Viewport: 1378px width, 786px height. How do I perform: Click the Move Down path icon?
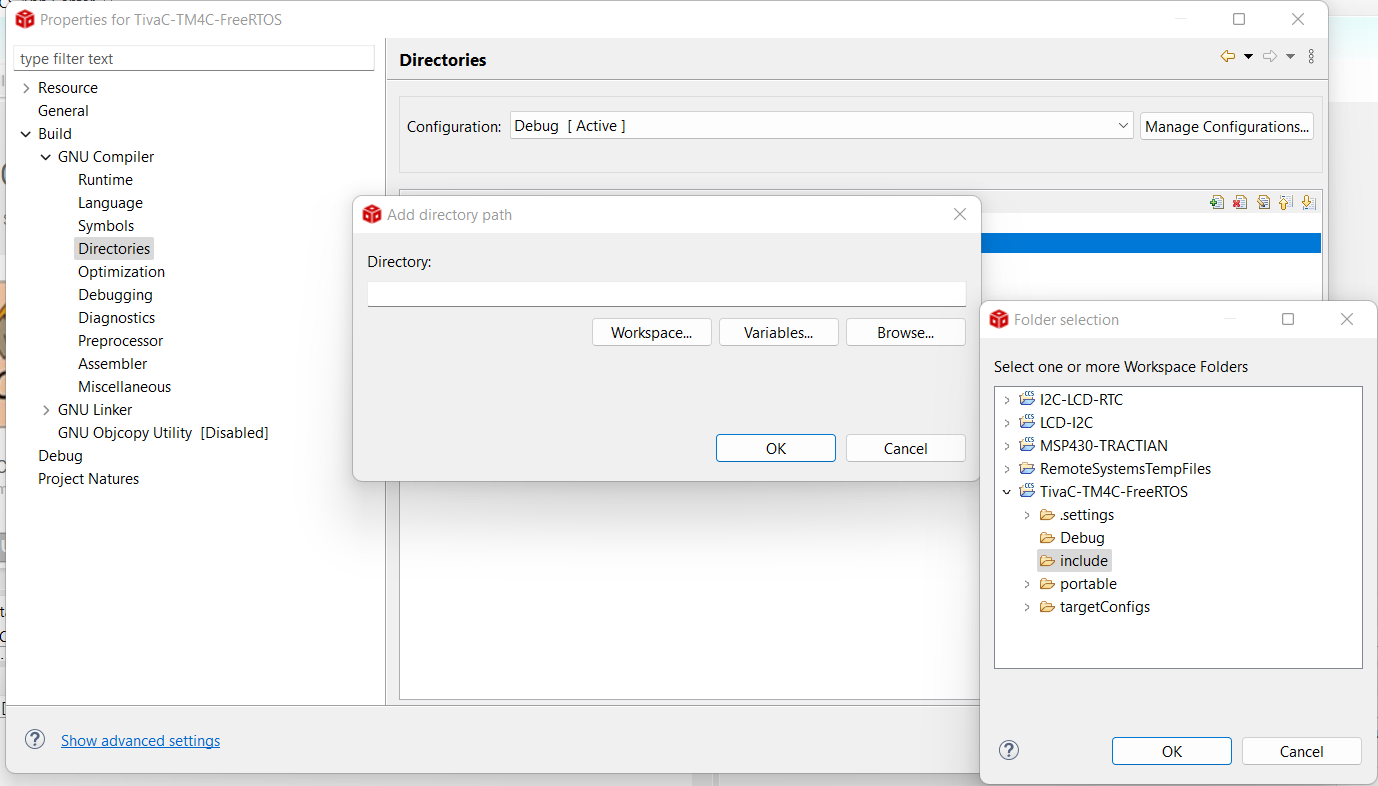coord(1308,202)
